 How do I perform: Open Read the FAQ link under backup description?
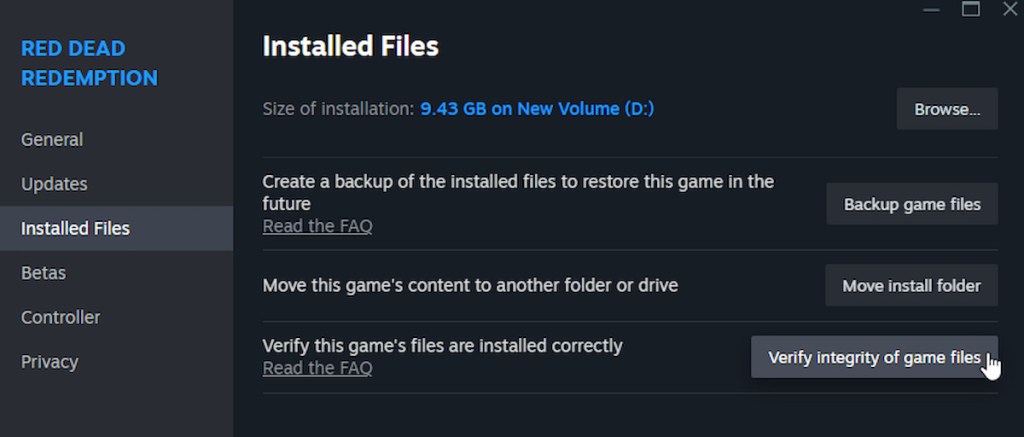pos(317,226)
